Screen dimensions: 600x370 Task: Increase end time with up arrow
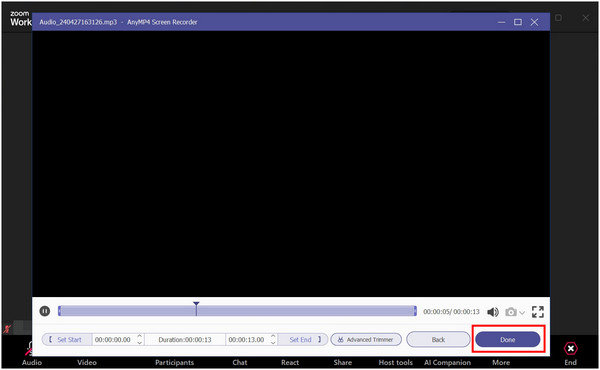(x=273, y=336)
